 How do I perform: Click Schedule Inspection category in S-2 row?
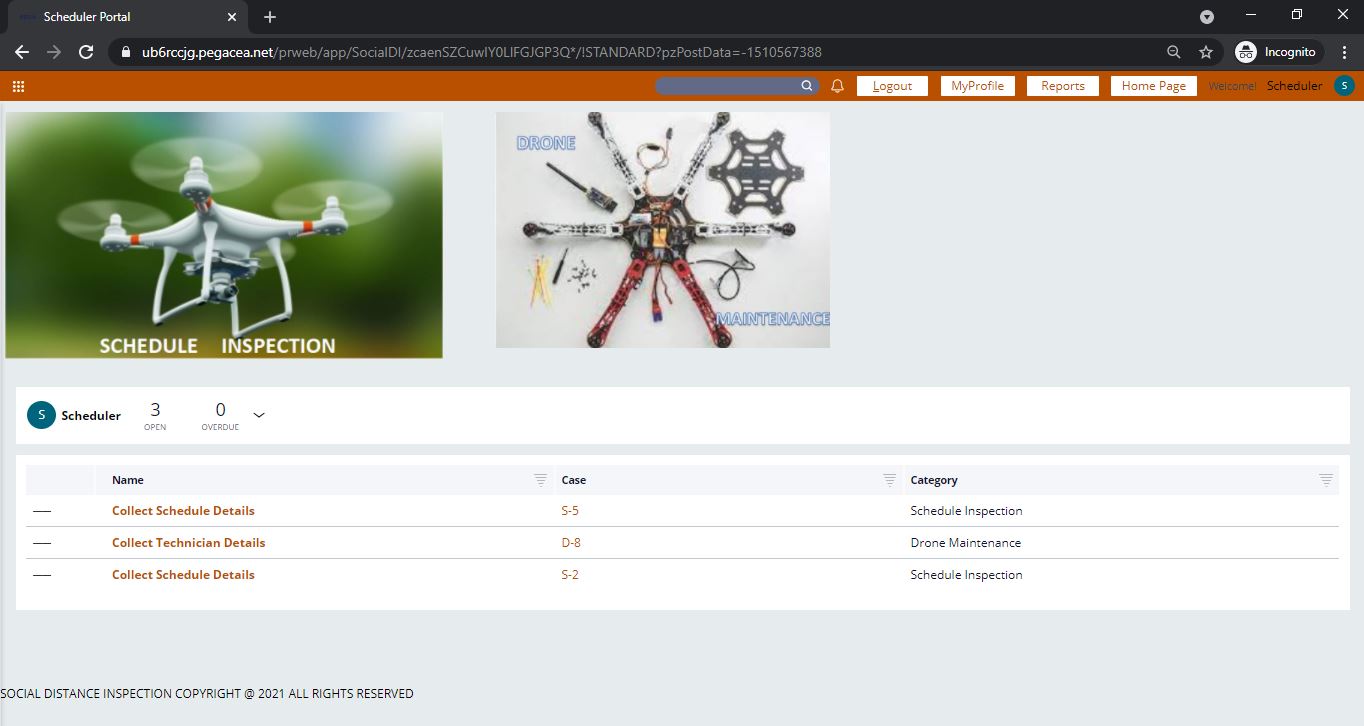pyautogui.click(x=966, y=575)
